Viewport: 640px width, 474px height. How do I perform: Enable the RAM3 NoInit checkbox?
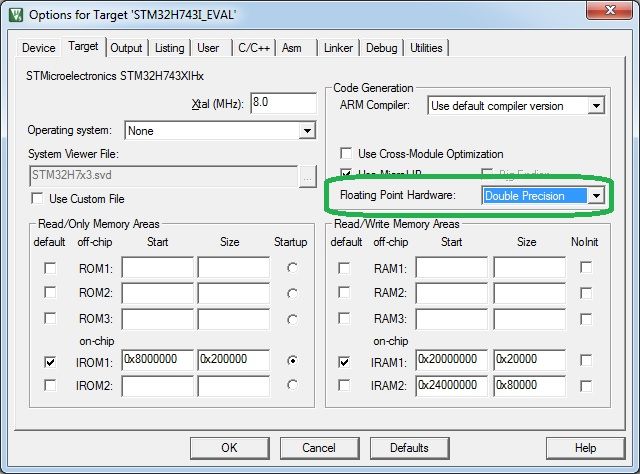[x=586, y=319]
